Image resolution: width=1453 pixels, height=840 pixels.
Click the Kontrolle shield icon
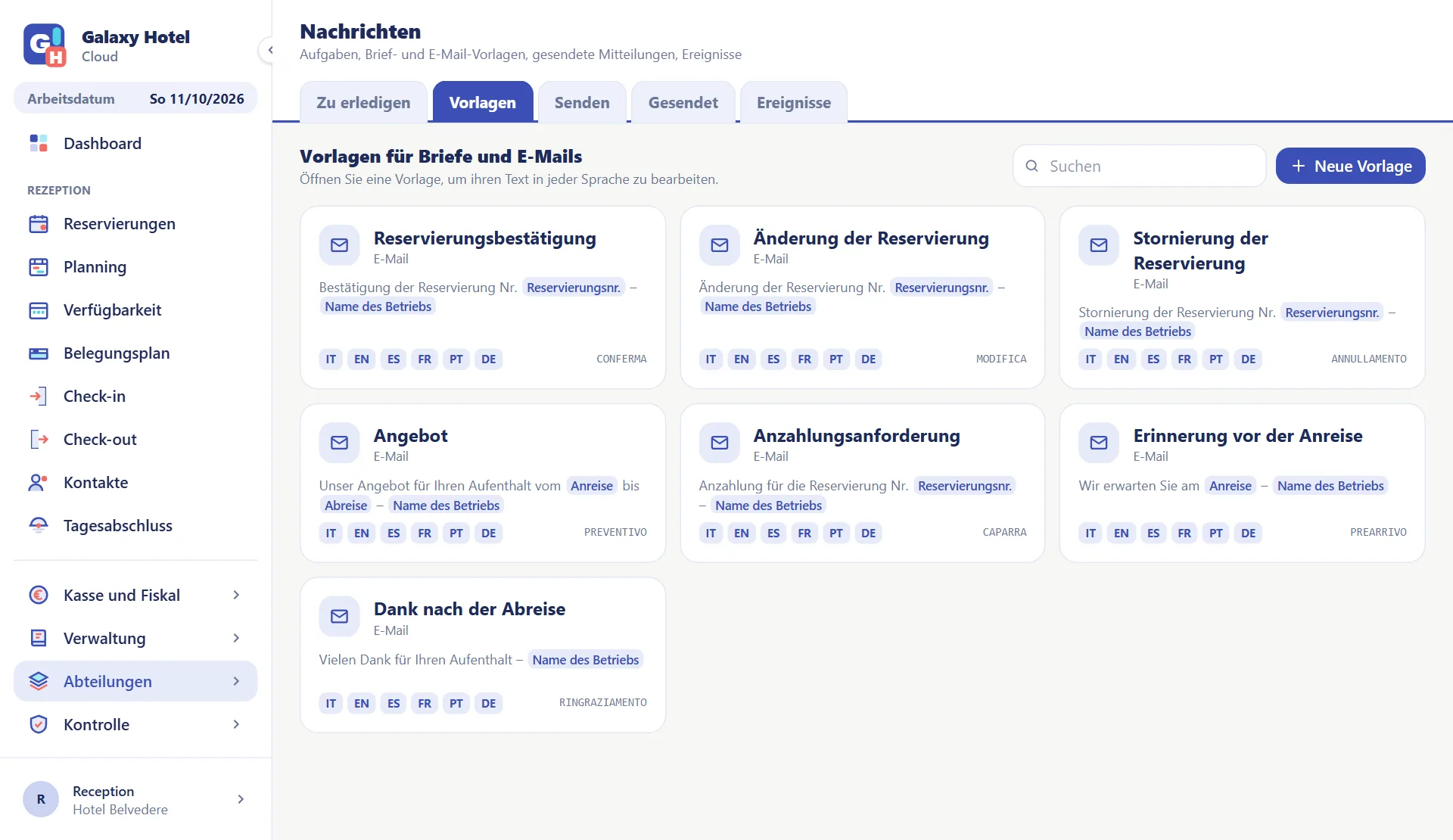[39, 724]
